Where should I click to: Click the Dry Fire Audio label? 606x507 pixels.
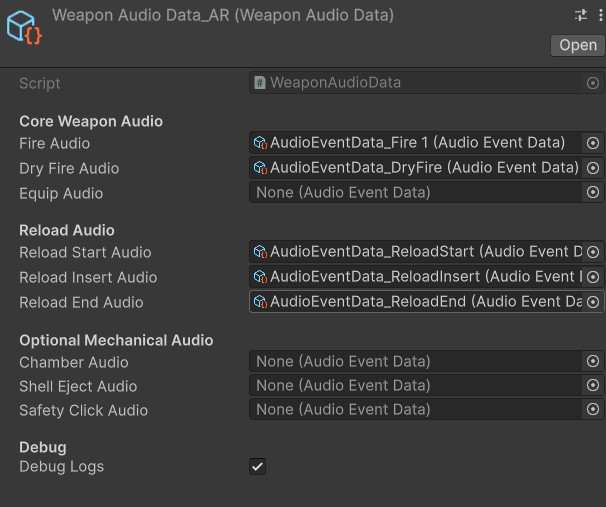(69, 169)
